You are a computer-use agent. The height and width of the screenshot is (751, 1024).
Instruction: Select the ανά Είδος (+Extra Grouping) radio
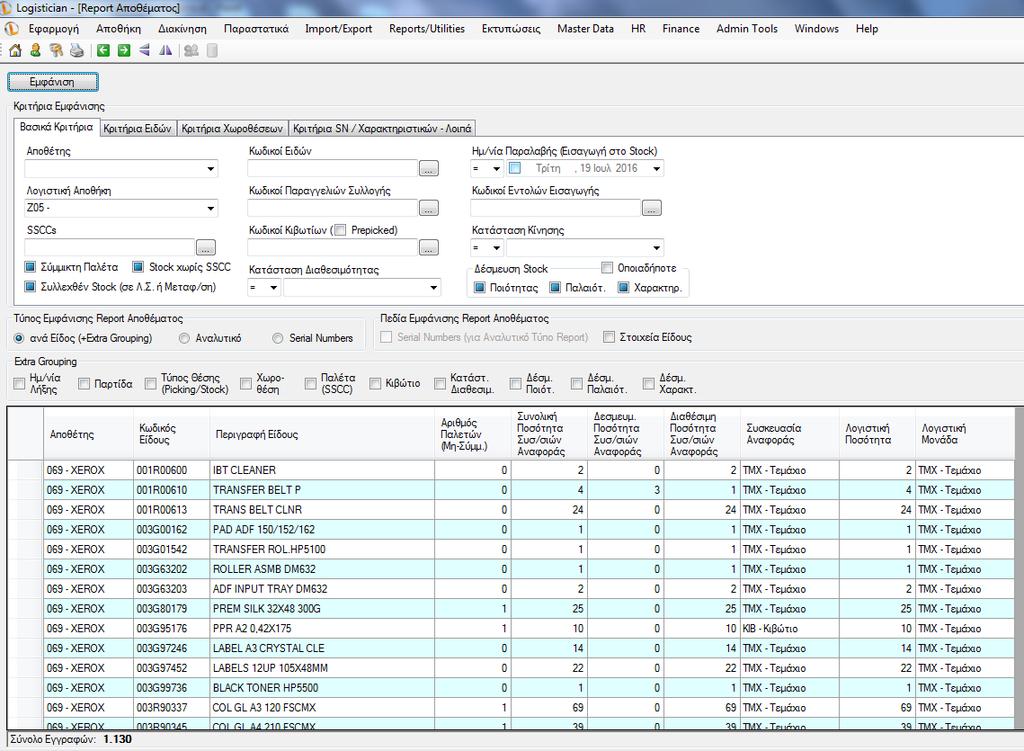pyautogui.click(x=19, y=338)
